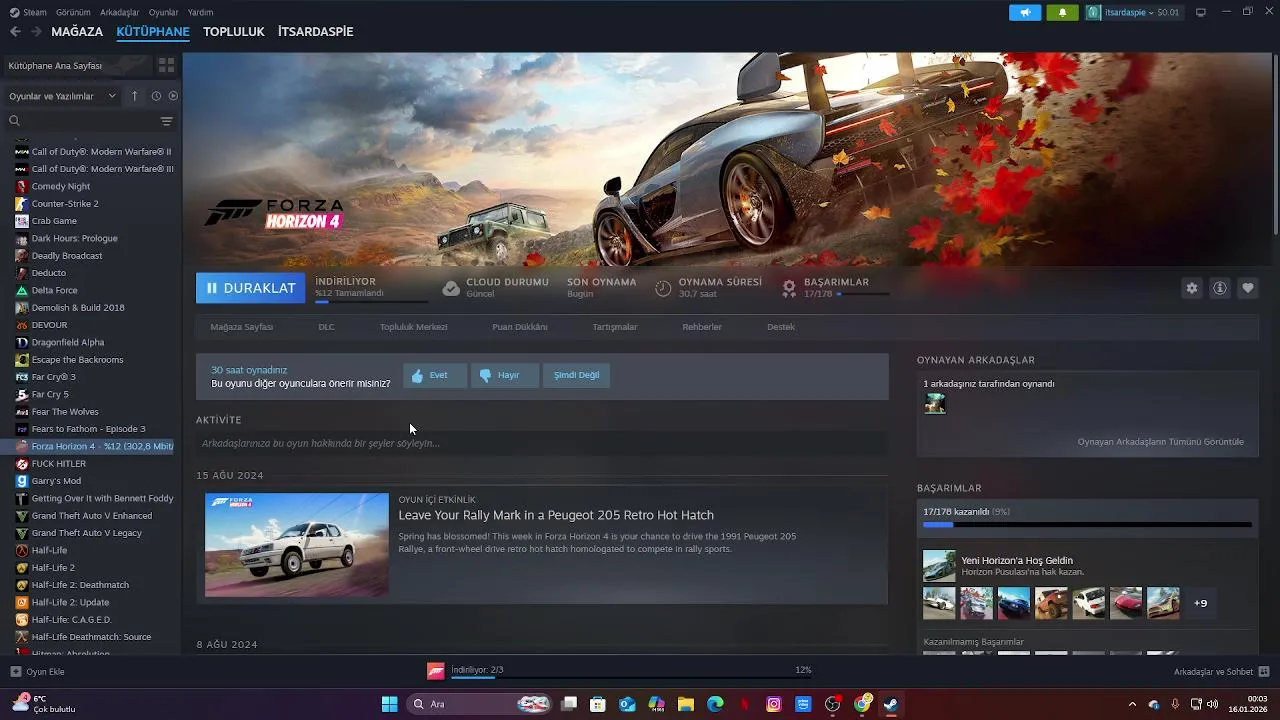Image resolution: width=1280 pixels, height=720 pixels.
Task: Decline recommendation with Hayır thumbs down
Action: (x=504, y=375)
